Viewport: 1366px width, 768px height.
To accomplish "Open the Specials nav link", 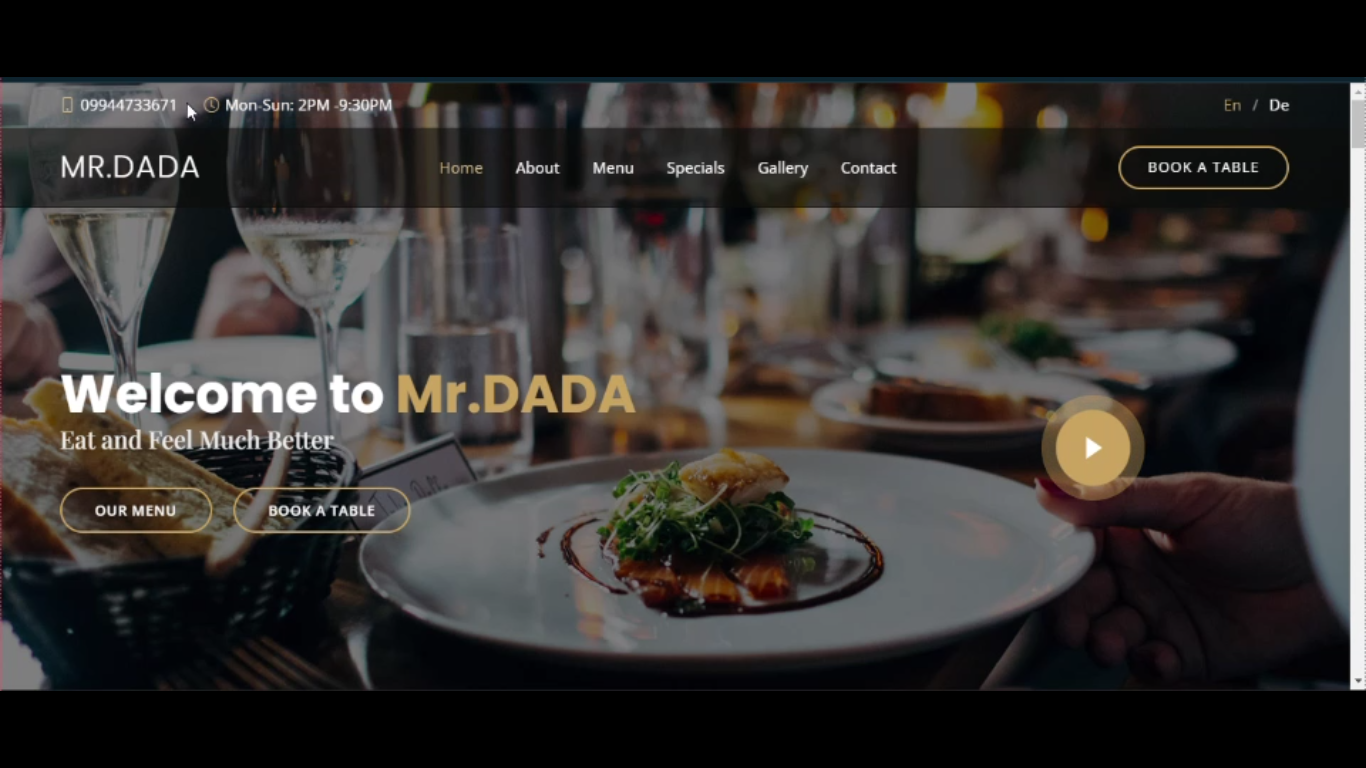I will pyautogui.click(x=695, y=168).
